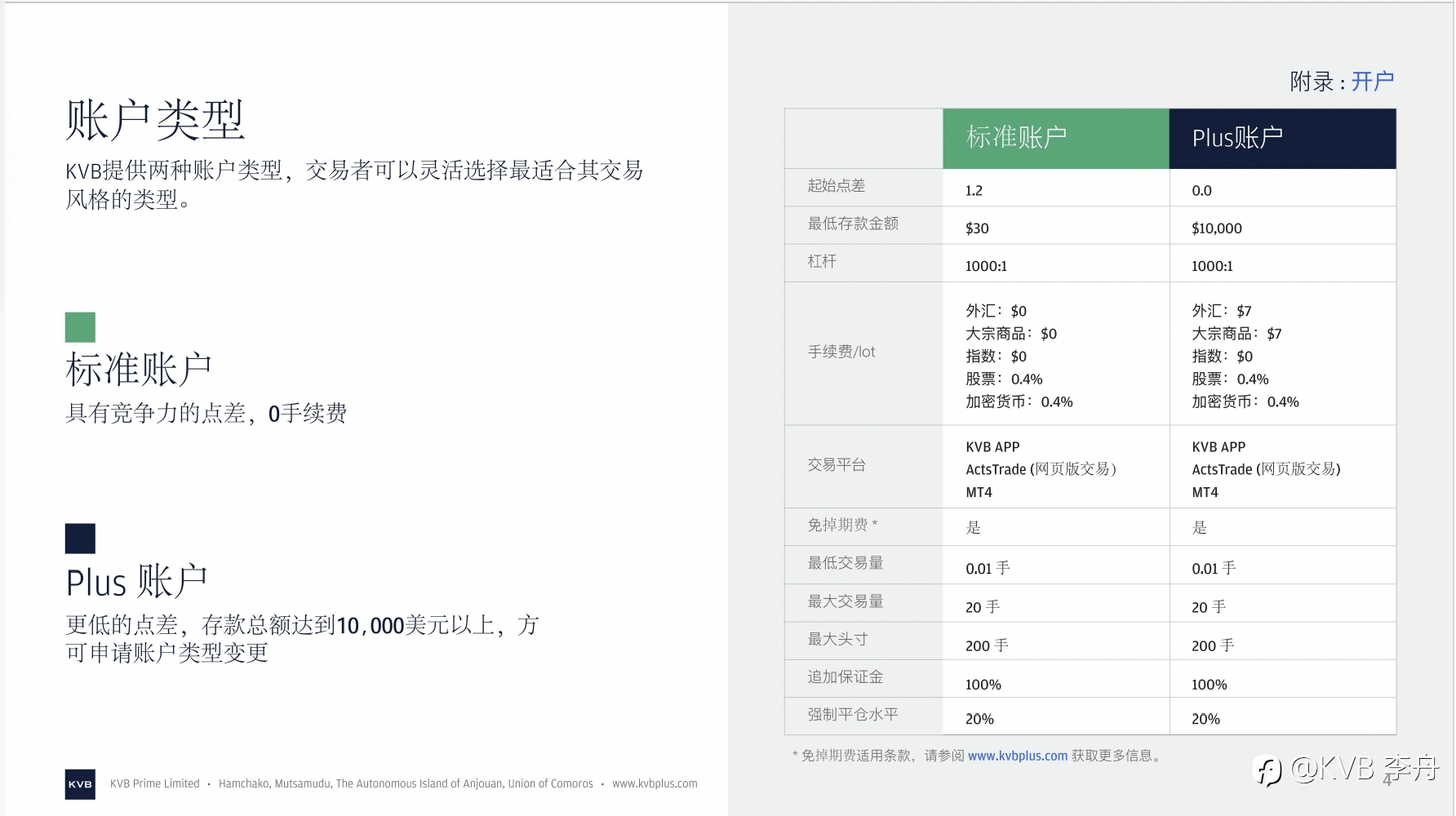
Task: Click the 最低存款金额 row label
Action: (x=853, y=224)
